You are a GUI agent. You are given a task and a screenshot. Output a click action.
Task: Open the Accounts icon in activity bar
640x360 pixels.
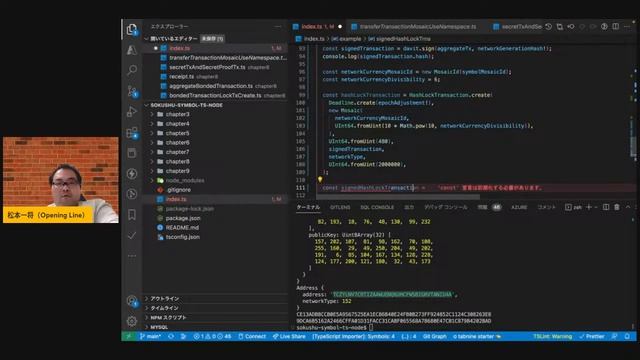(x=131, y=301)
